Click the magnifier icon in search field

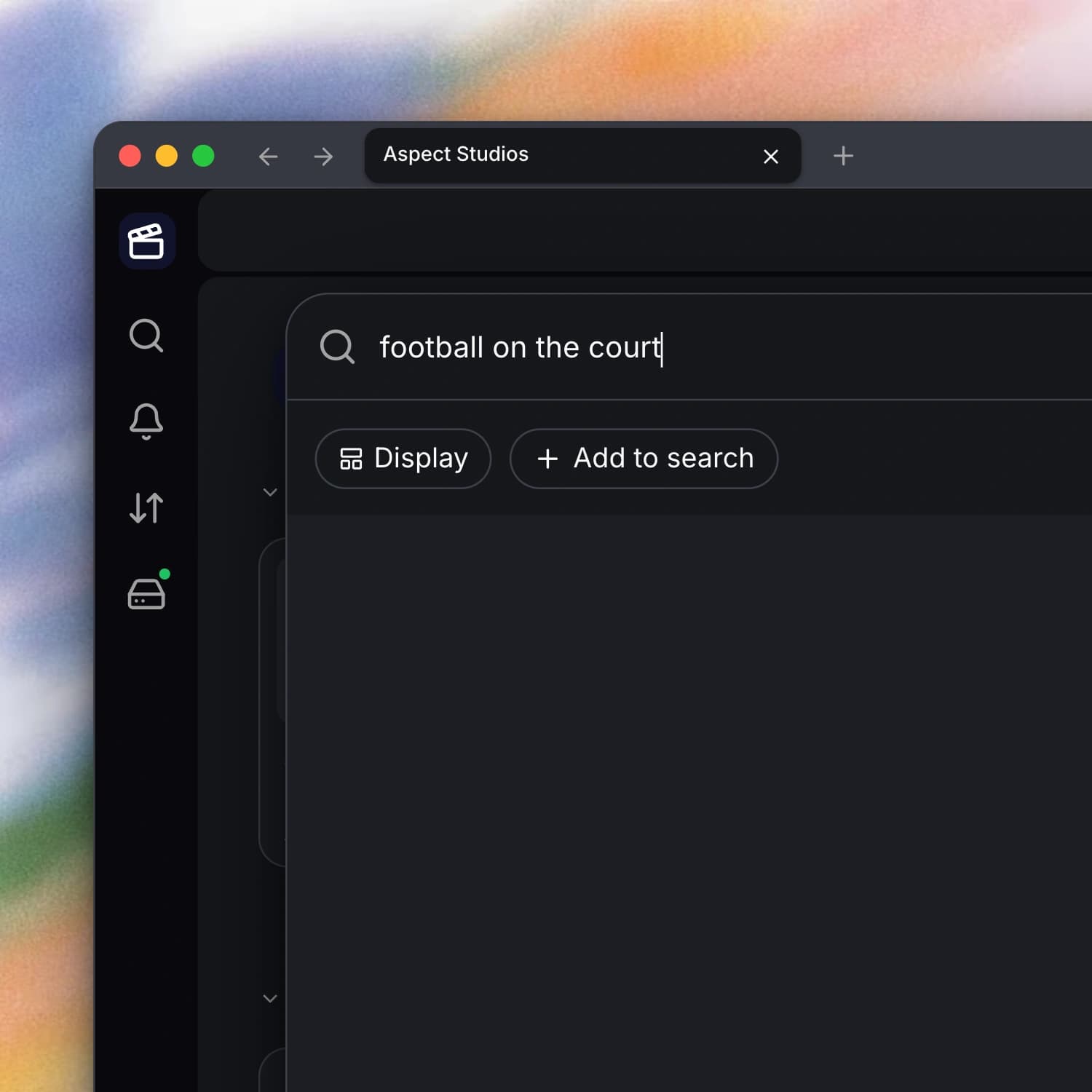tap(337, 347)
